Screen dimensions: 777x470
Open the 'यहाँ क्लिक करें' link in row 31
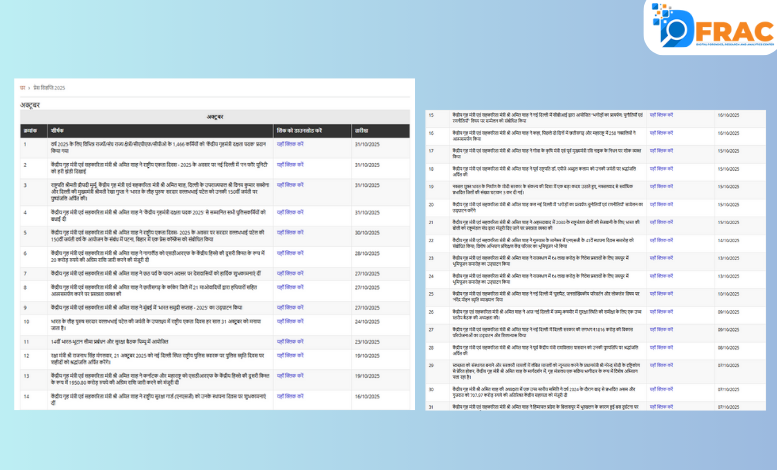coord(661,407)
